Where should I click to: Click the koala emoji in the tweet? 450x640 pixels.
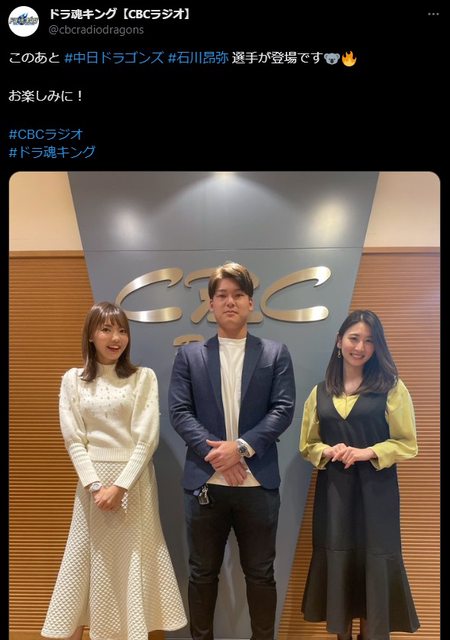332,59
